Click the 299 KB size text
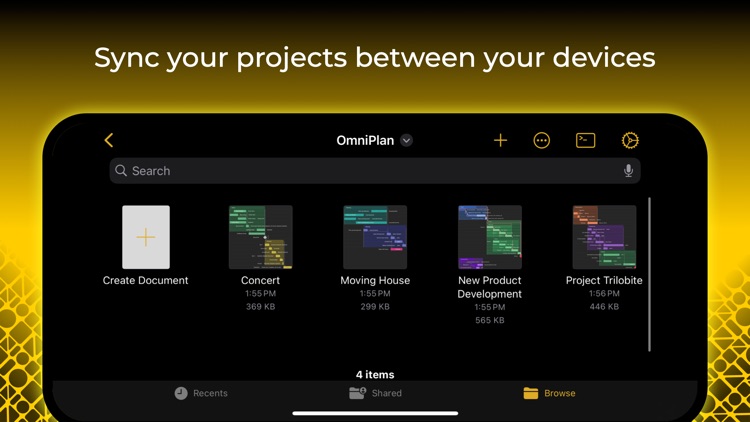 [375, 307]
